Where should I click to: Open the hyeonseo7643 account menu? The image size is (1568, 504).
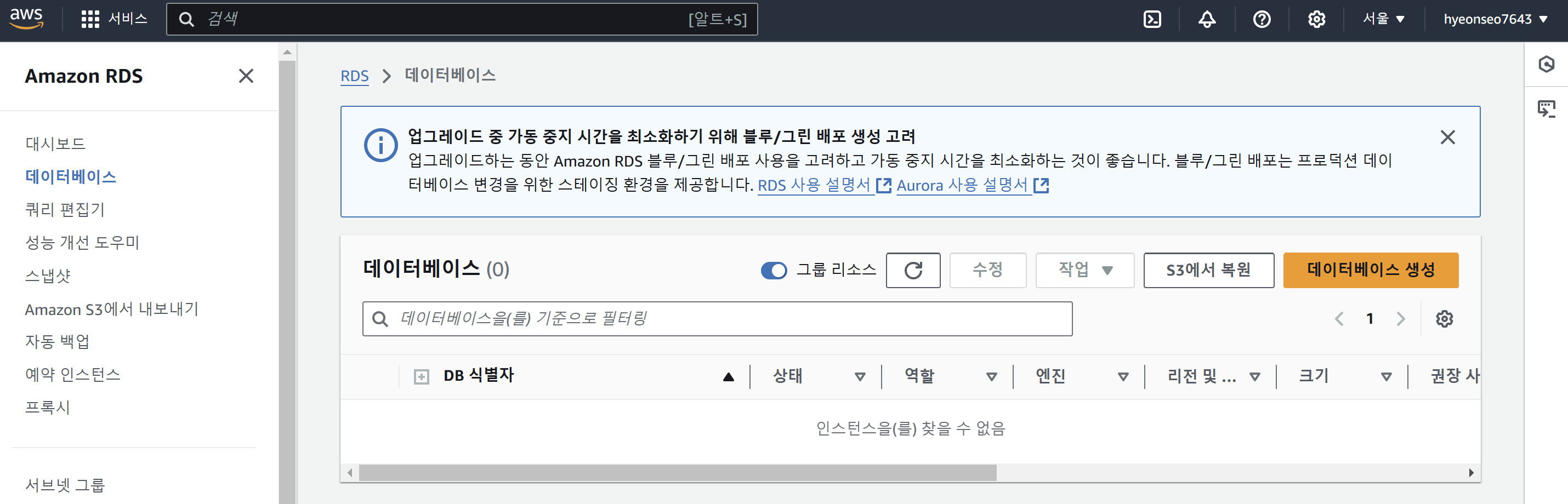point(1496,19)
